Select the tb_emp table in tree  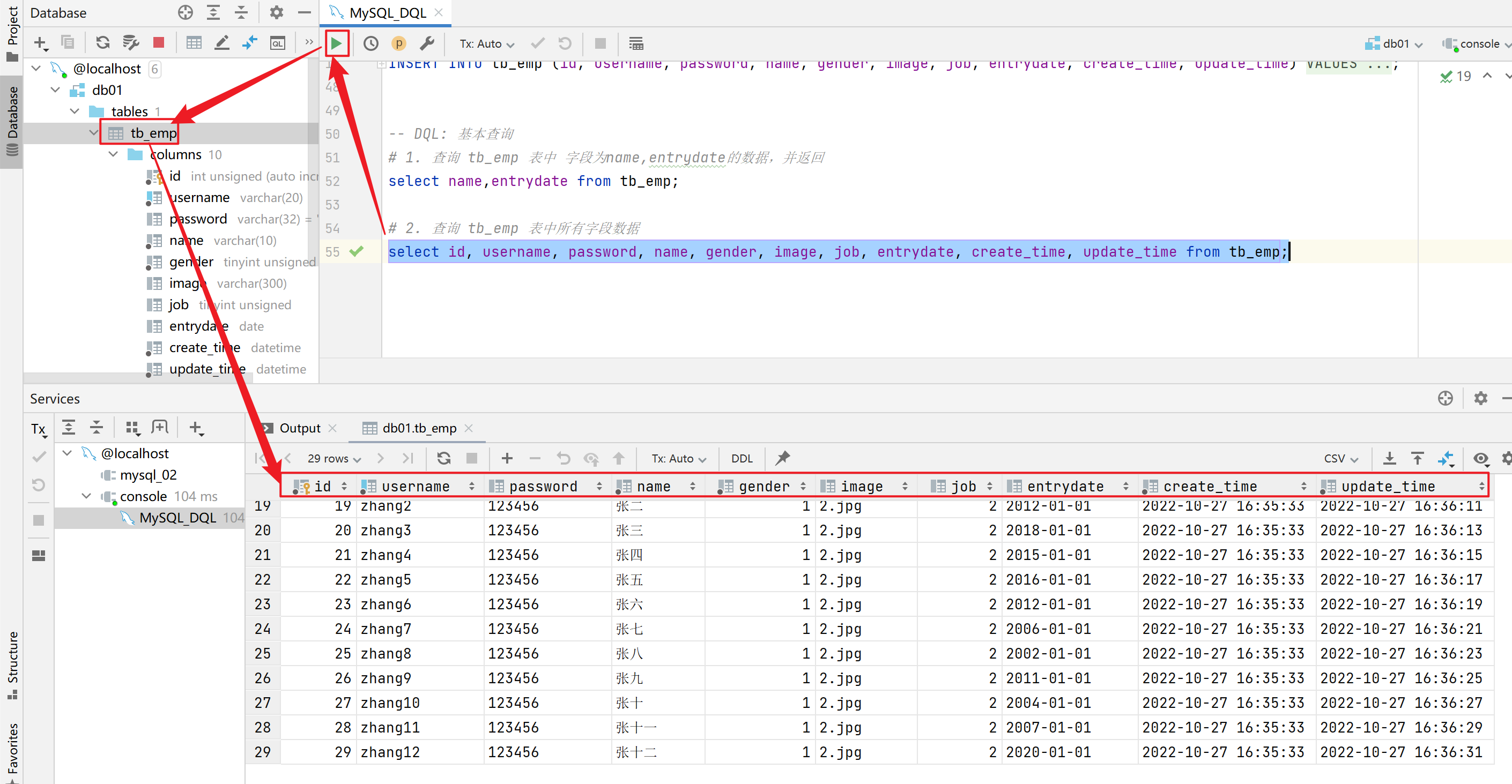[x=153, y=133]
